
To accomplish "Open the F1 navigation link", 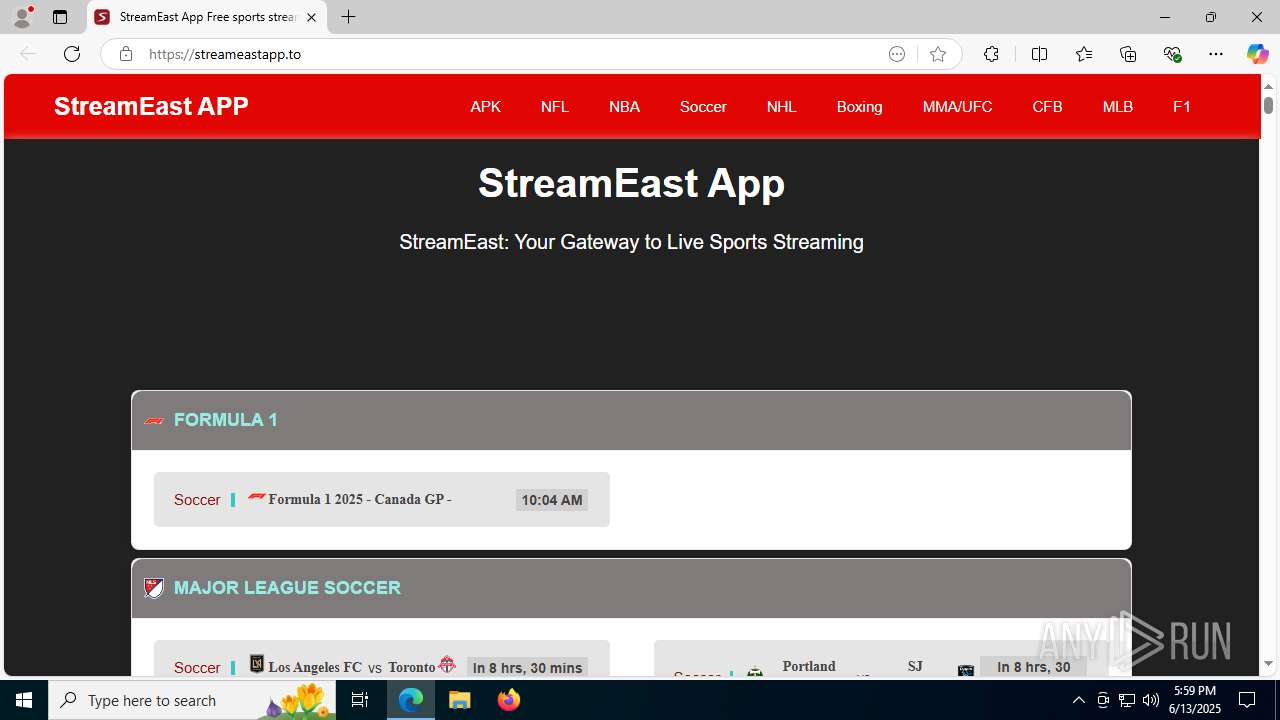I will coord(1182,106).
